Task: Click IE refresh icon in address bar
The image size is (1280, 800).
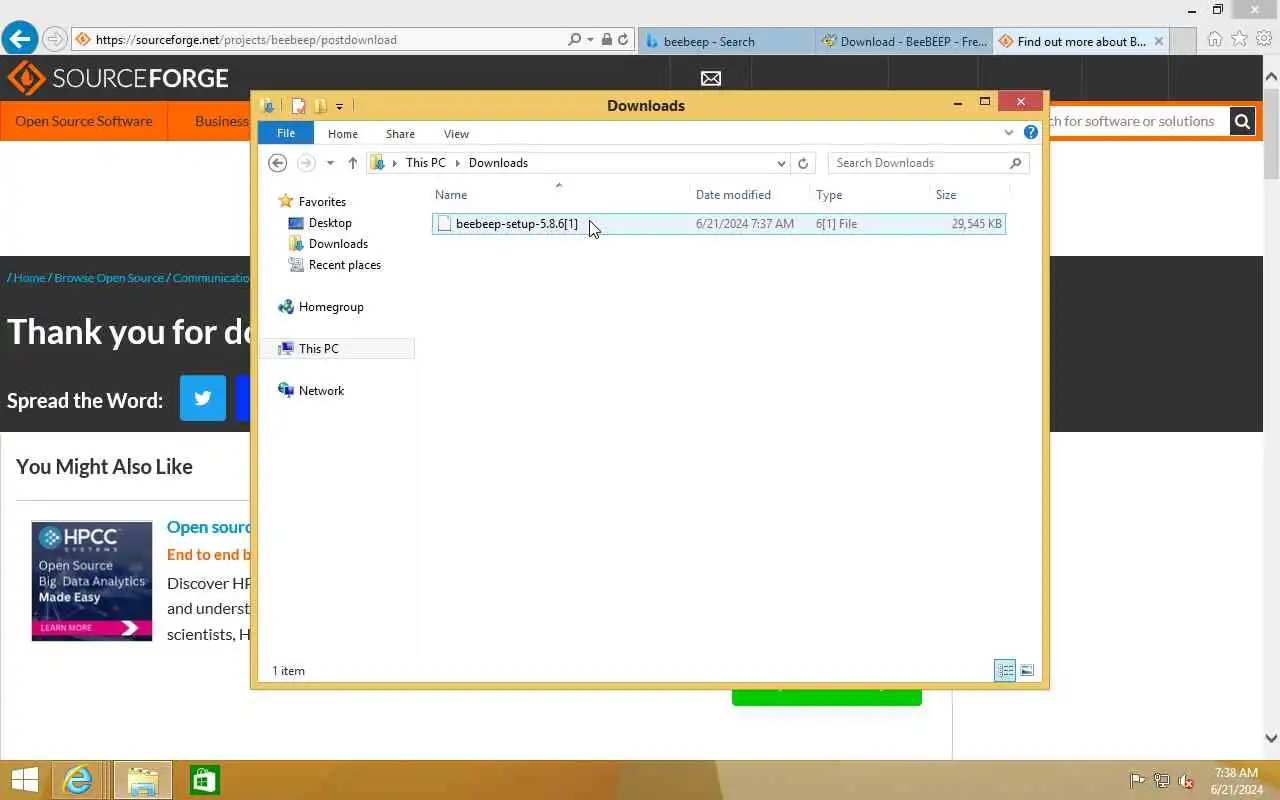Action: coord(622,40)
